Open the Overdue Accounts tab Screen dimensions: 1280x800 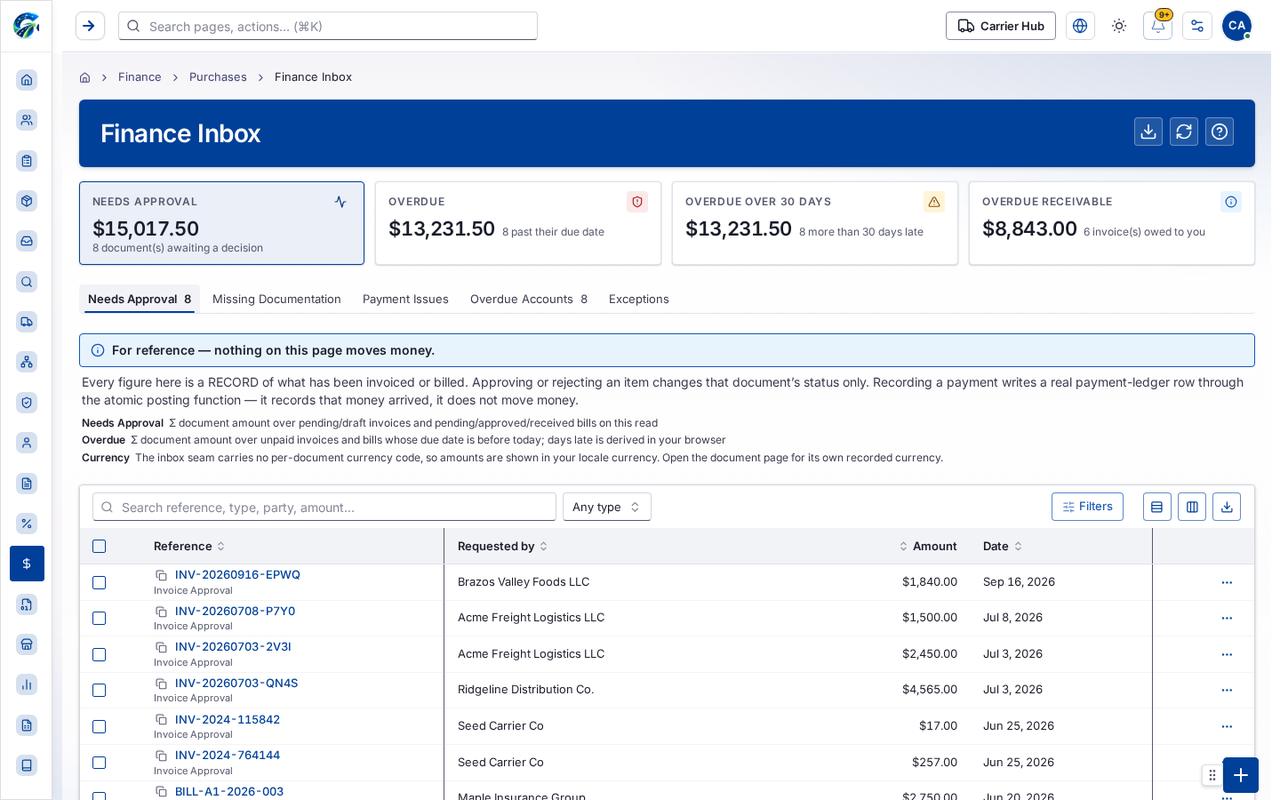click(529, 299)
